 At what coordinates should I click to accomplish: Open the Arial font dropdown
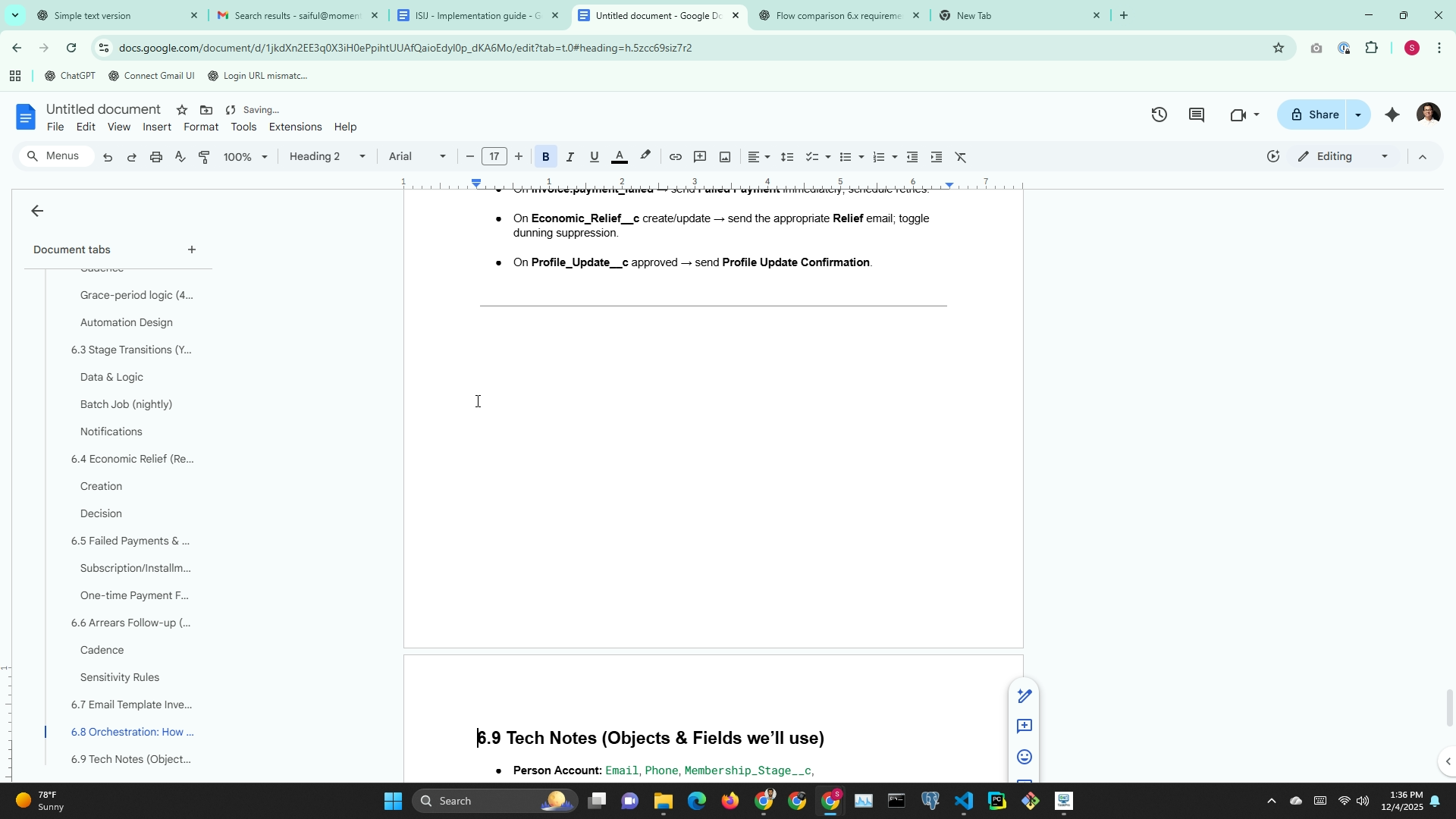pyautogui.click(x=416, y=157)
